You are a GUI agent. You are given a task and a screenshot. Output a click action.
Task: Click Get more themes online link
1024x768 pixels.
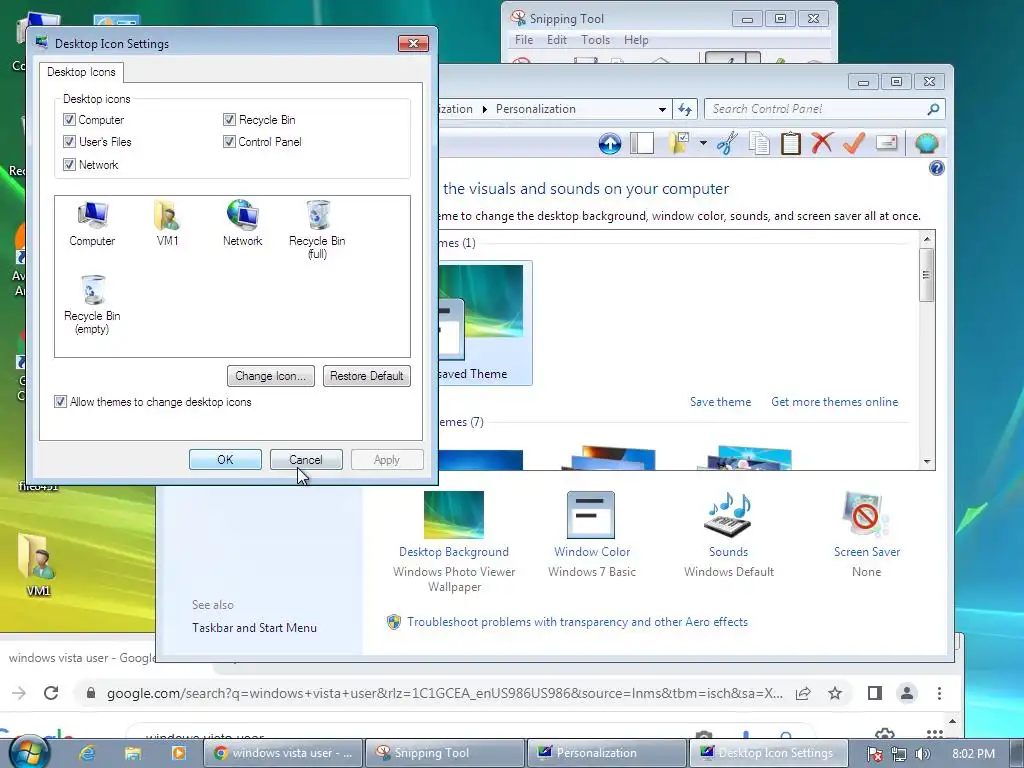(835, 402)
